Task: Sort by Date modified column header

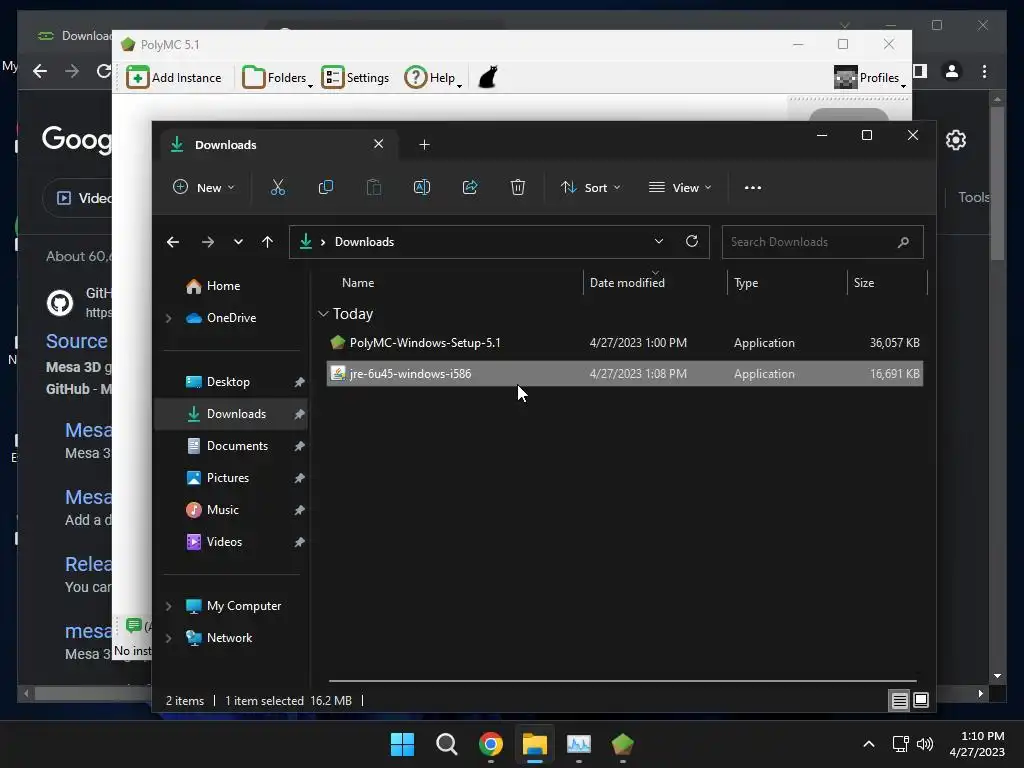Action: 627,283
